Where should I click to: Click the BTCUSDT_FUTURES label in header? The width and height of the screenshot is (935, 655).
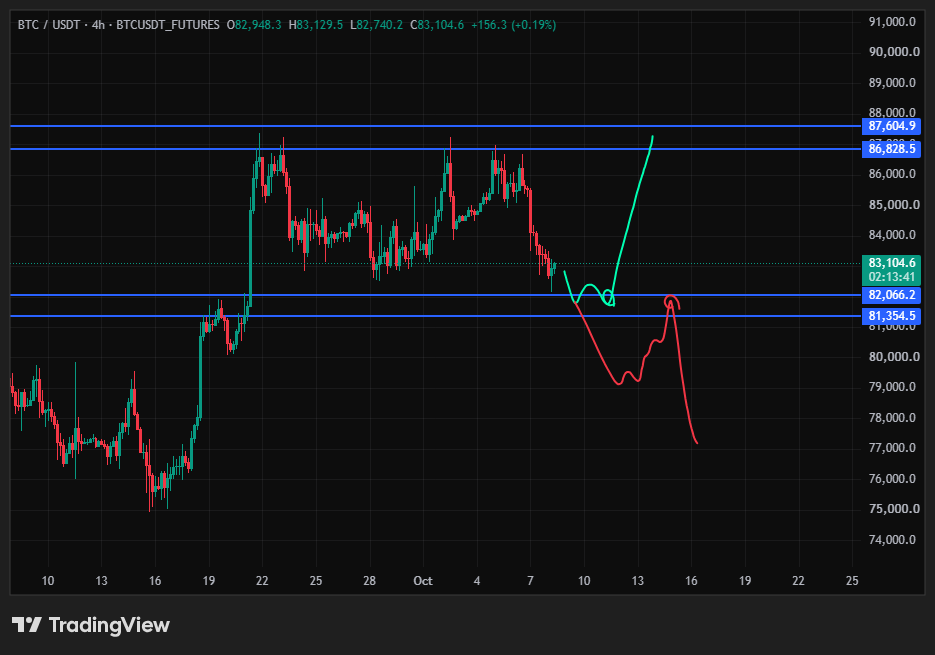(x=168, y=25)
